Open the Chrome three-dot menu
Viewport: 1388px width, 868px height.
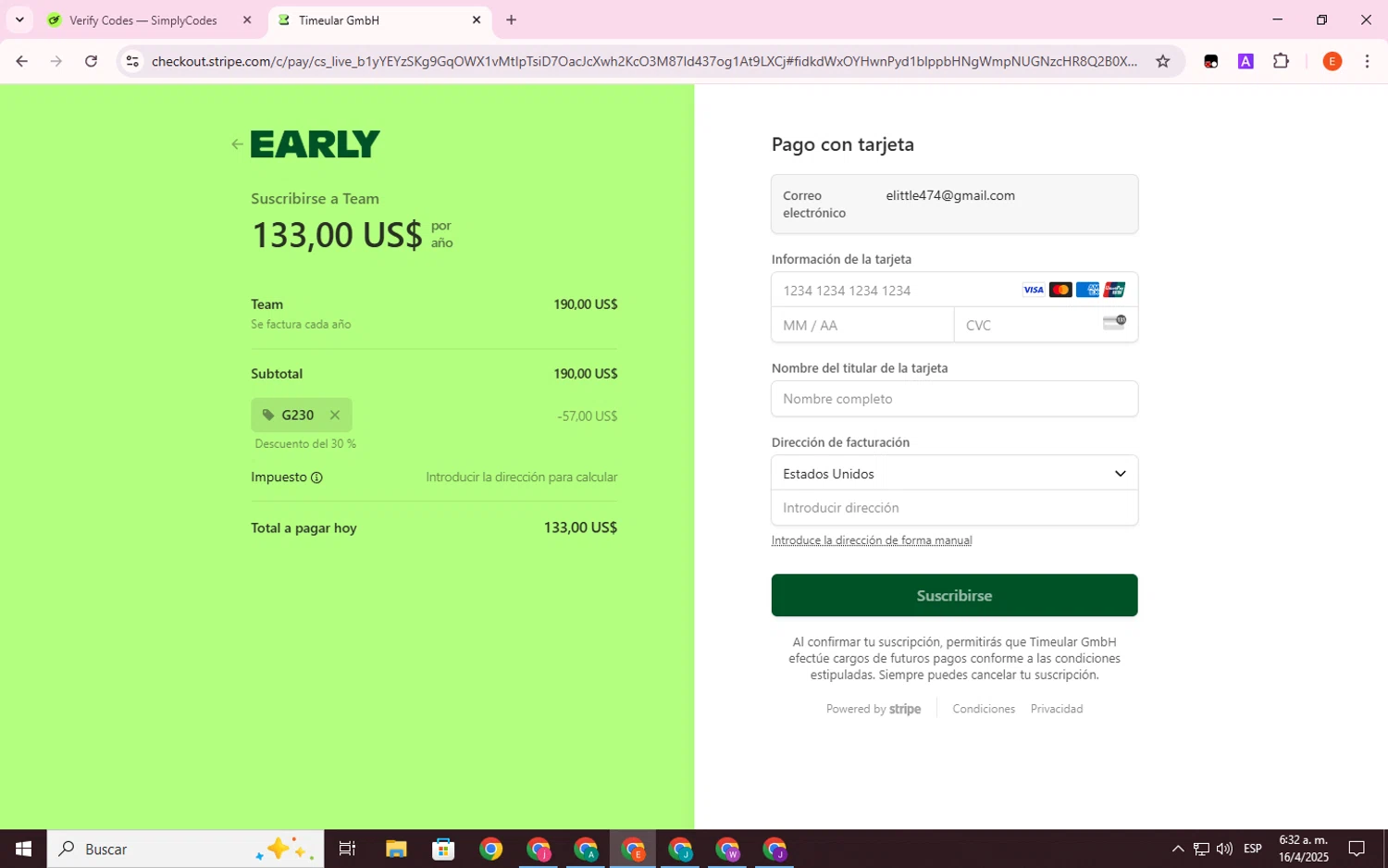(1367, 61)
